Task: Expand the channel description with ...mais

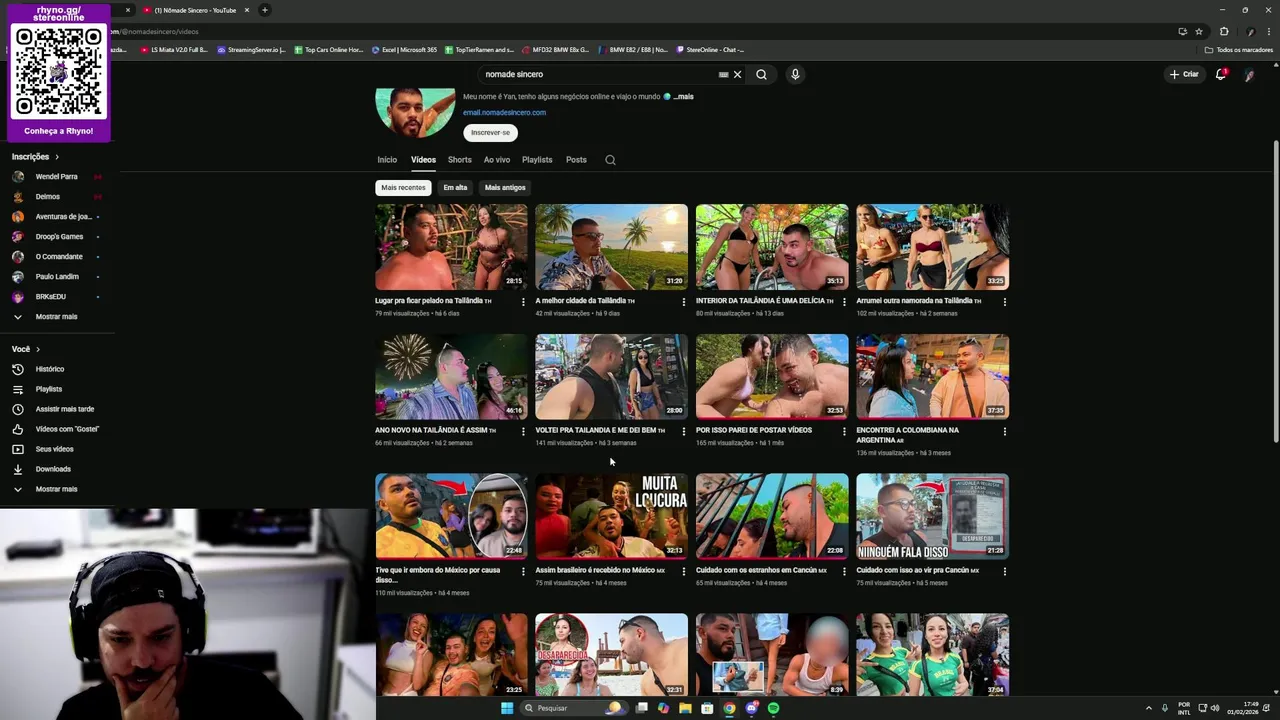Action: (x=684, y=97)
